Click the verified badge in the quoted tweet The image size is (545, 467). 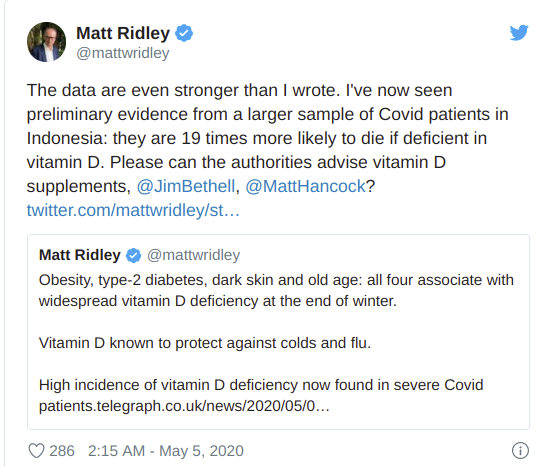click(133, 255)
